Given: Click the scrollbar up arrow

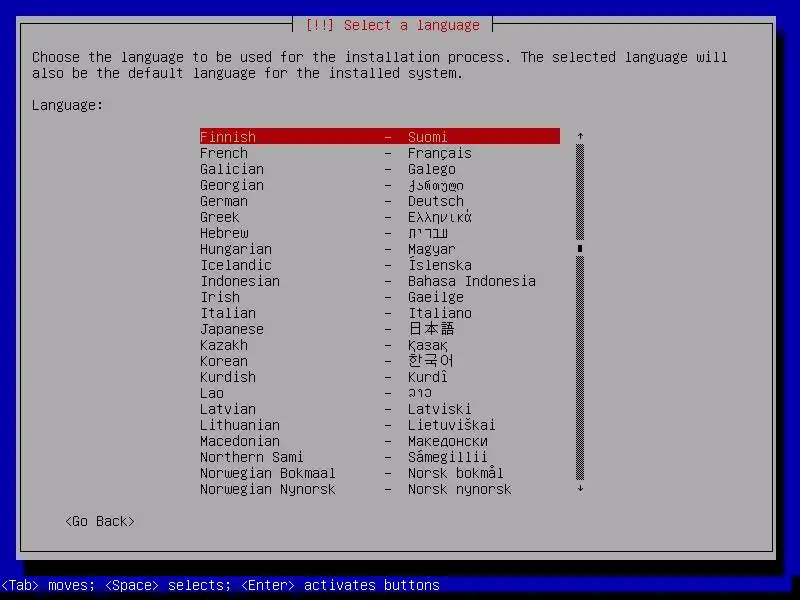Looking at the screenshot, I should [x=580, y=136].
